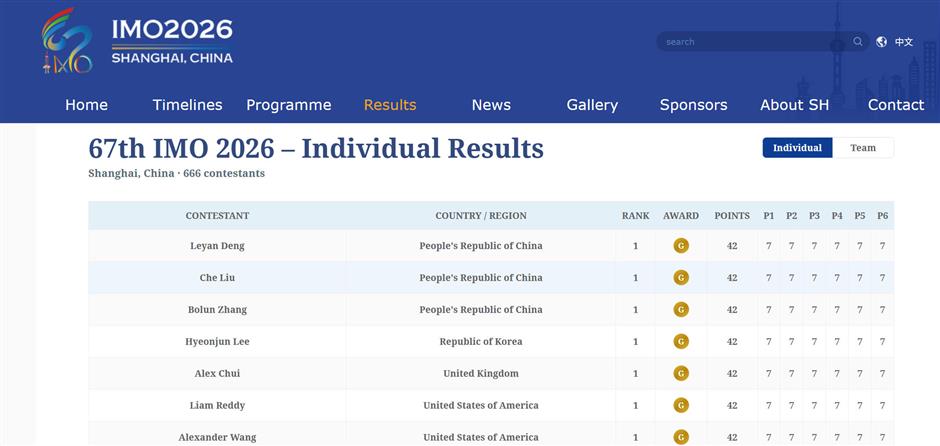This screenshot has width=940, height=446.
Task: Open the Timelines menu item
Action: point(188,105)
